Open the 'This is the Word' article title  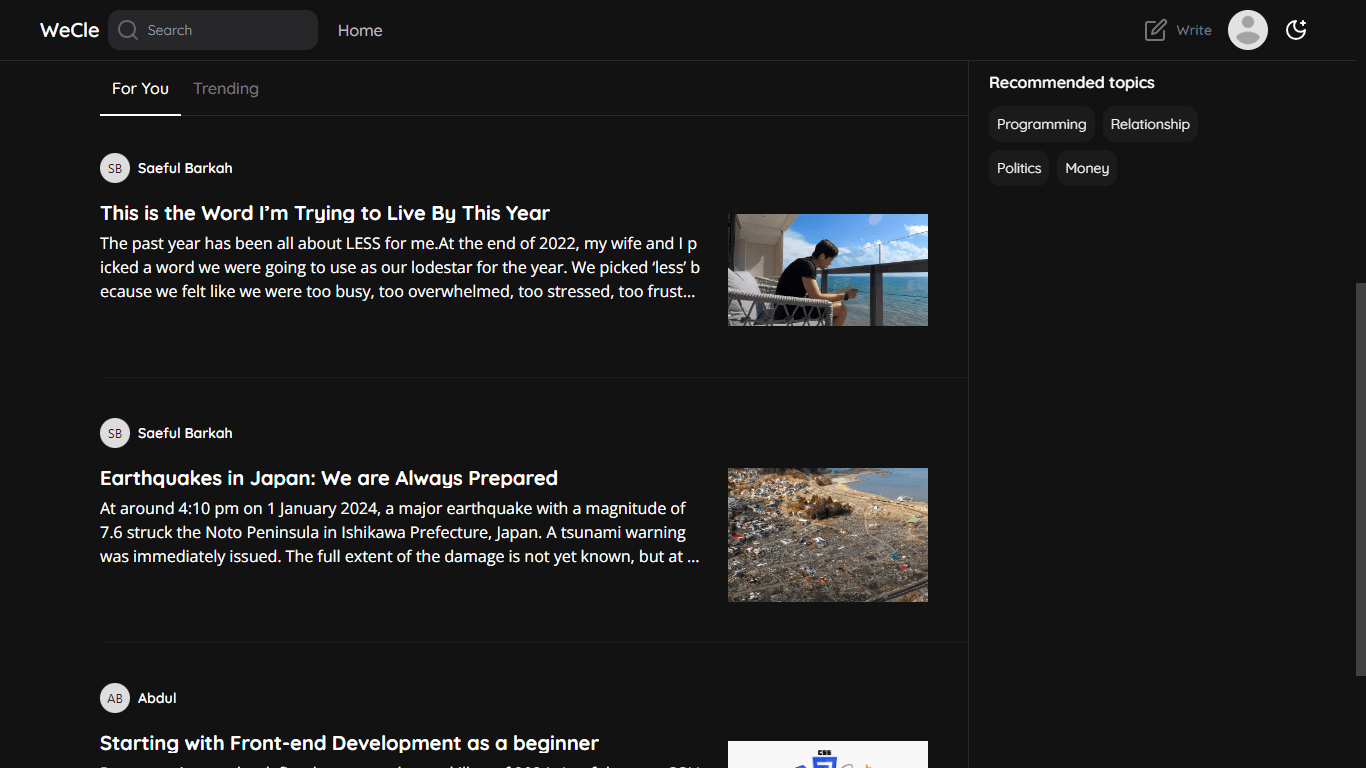coord(325,213)
